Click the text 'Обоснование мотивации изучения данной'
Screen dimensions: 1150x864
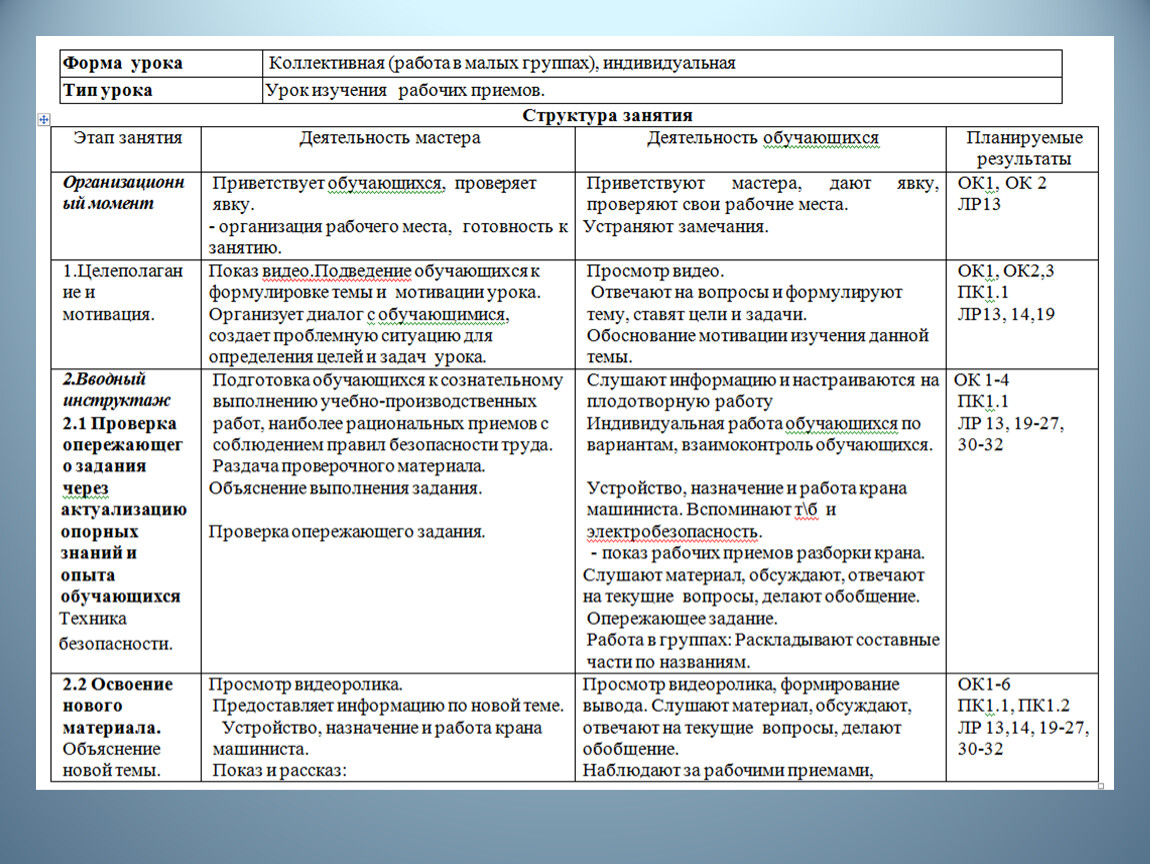(758, 335)
